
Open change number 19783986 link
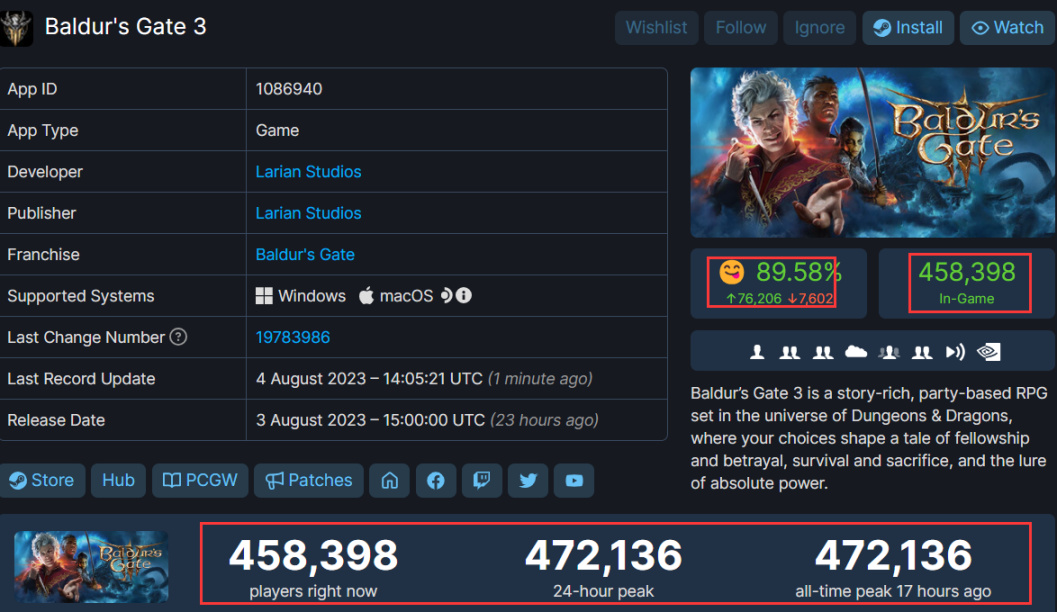click(x=293, y=337)
